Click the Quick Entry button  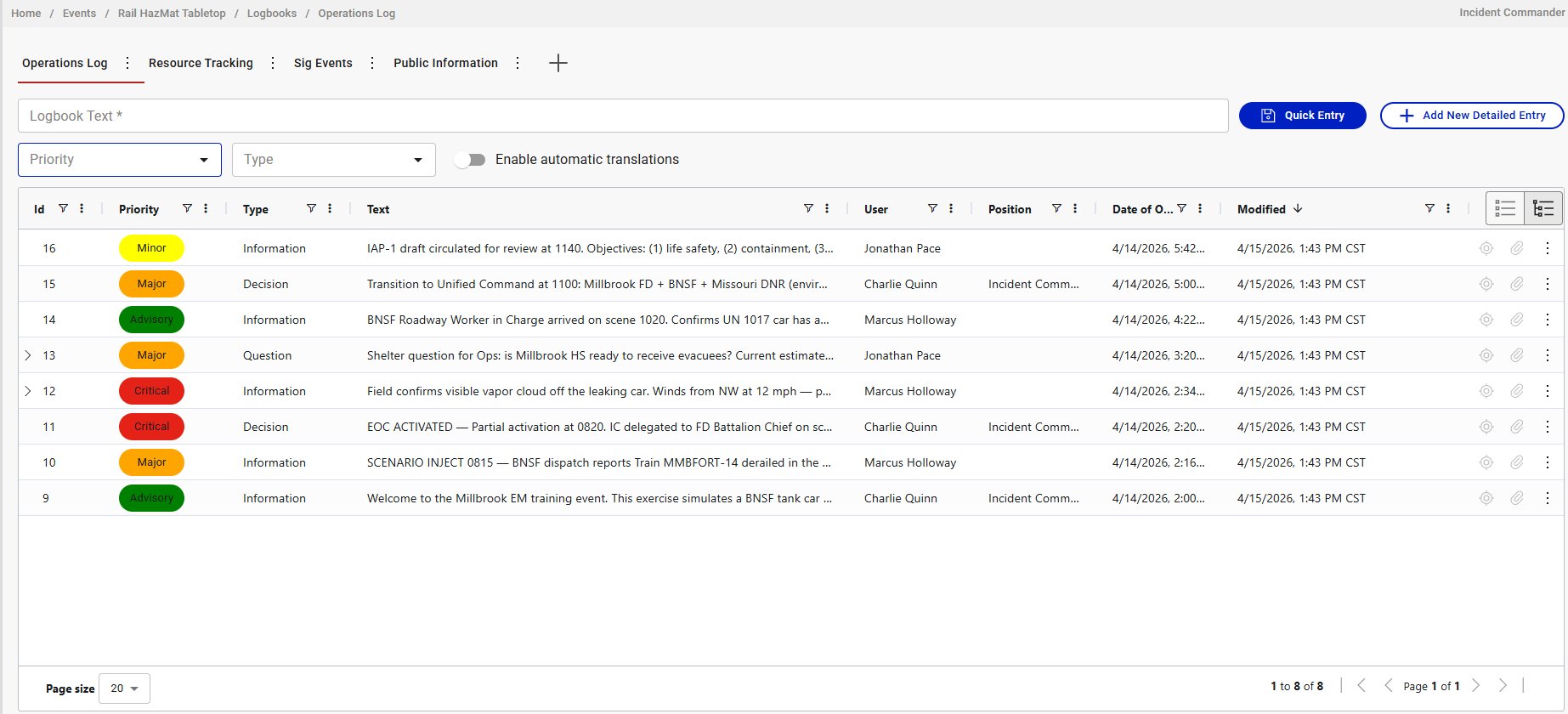click(1302, 116)
